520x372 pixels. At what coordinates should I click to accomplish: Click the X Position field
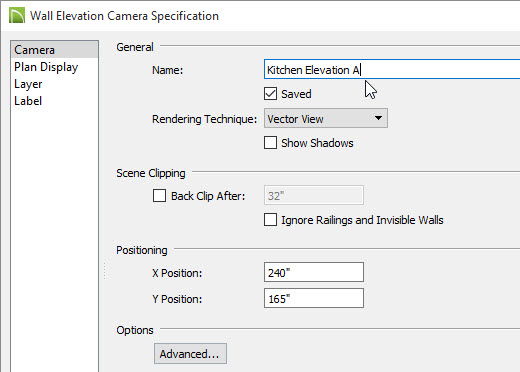[x=314, y=272]
